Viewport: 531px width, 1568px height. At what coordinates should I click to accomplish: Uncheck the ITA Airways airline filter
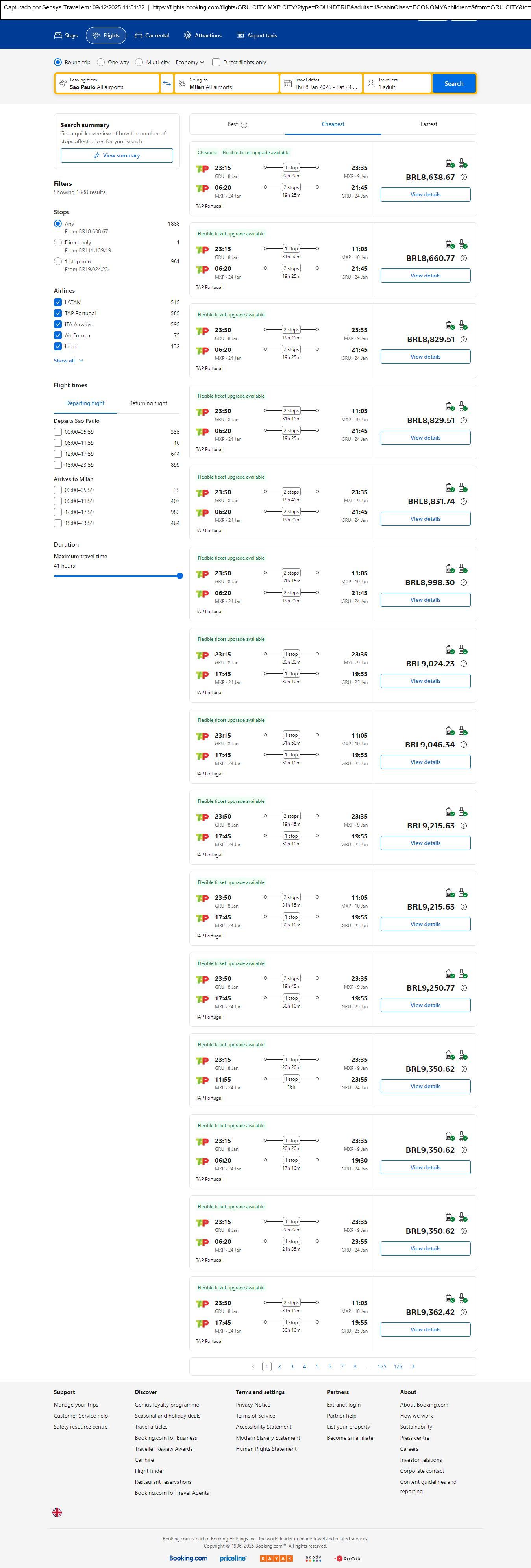(x=58, y=324)
